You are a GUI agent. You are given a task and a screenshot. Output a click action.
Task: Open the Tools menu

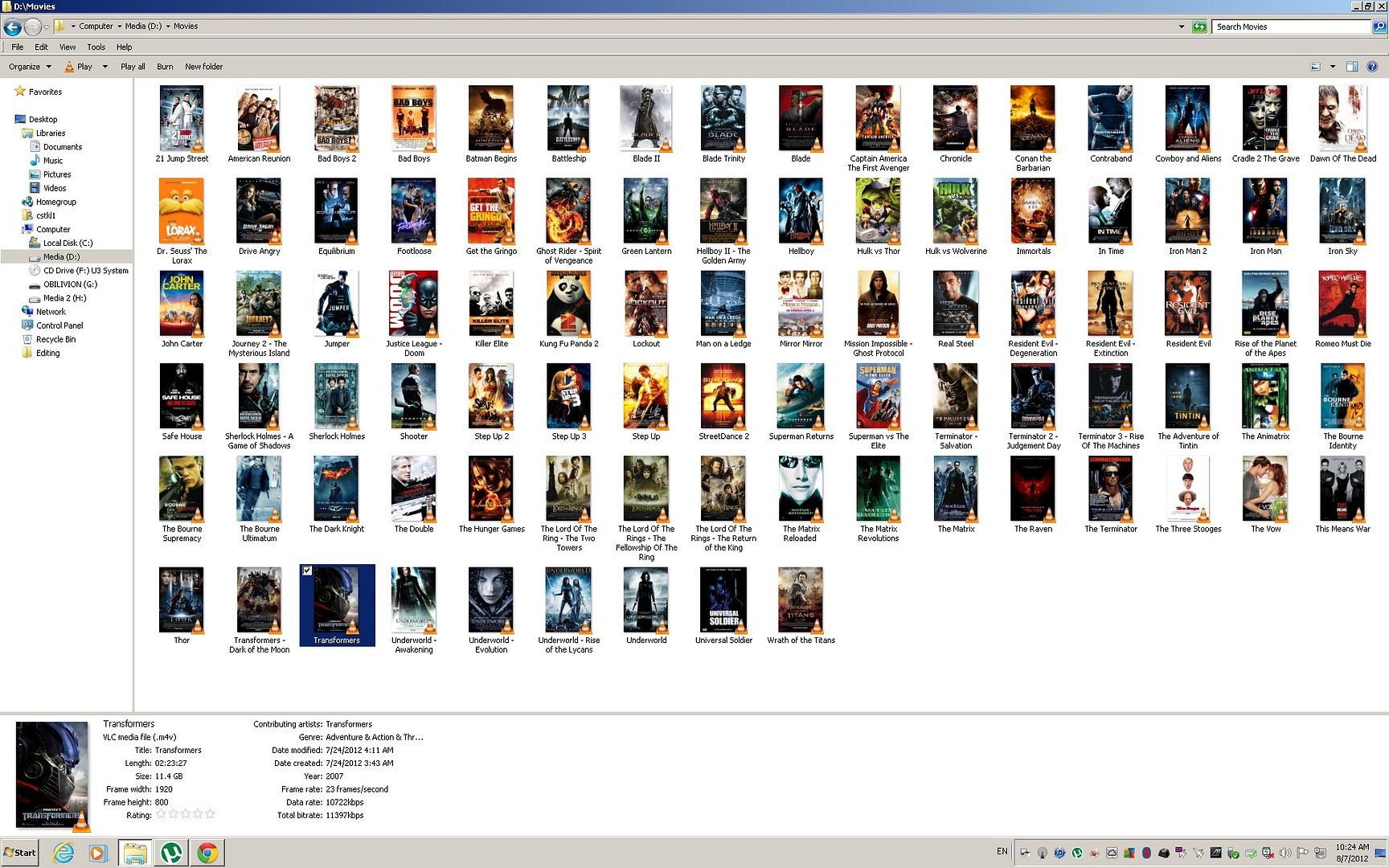pos(96,47)
